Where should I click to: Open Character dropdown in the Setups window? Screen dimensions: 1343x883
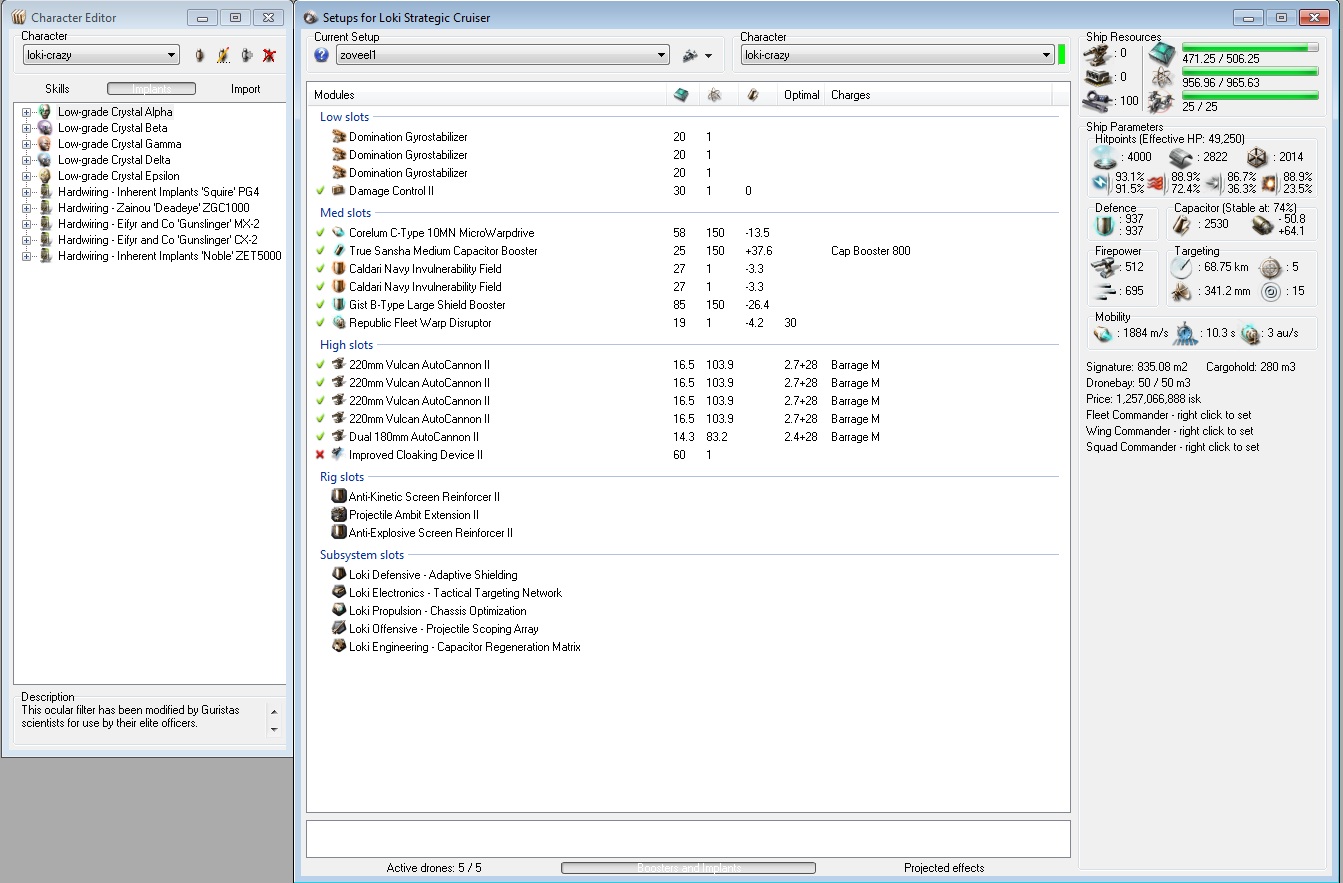coord(898,55)
